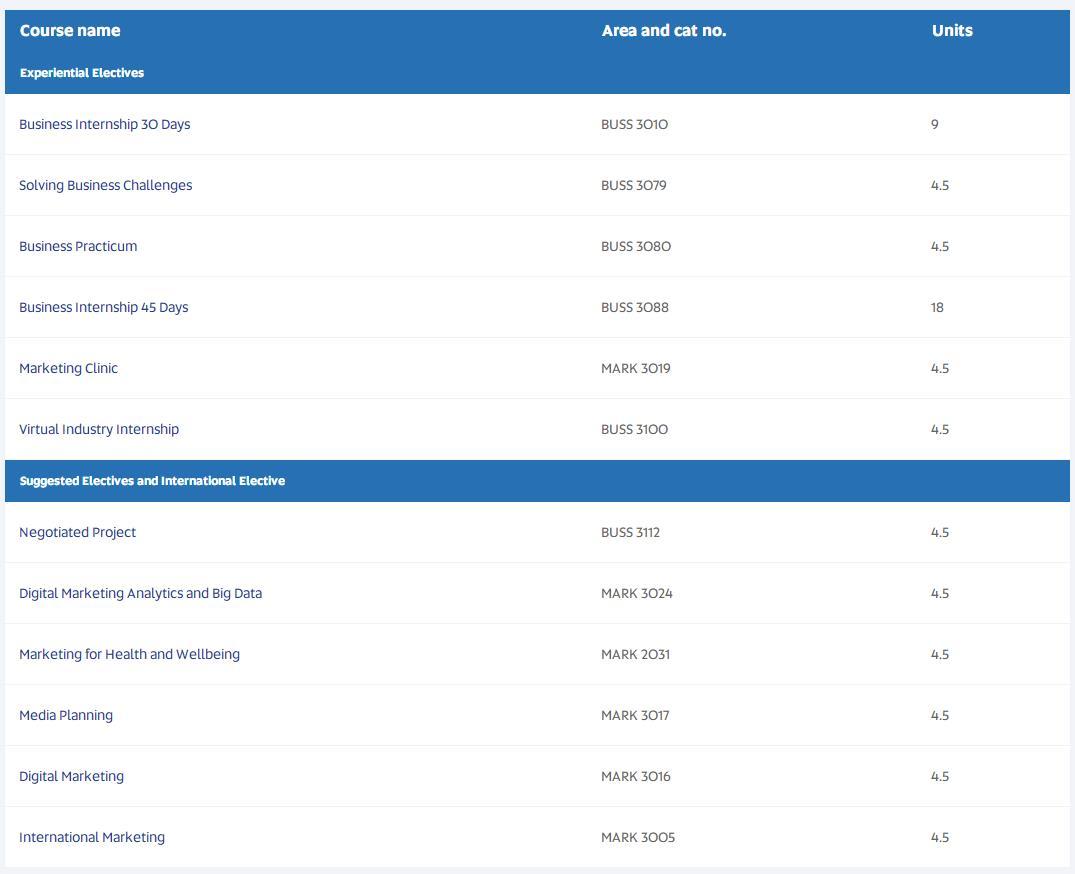Click Suggested Electives and International Elective heading
Screen dimensions: 1075x874
click(152, 481)
